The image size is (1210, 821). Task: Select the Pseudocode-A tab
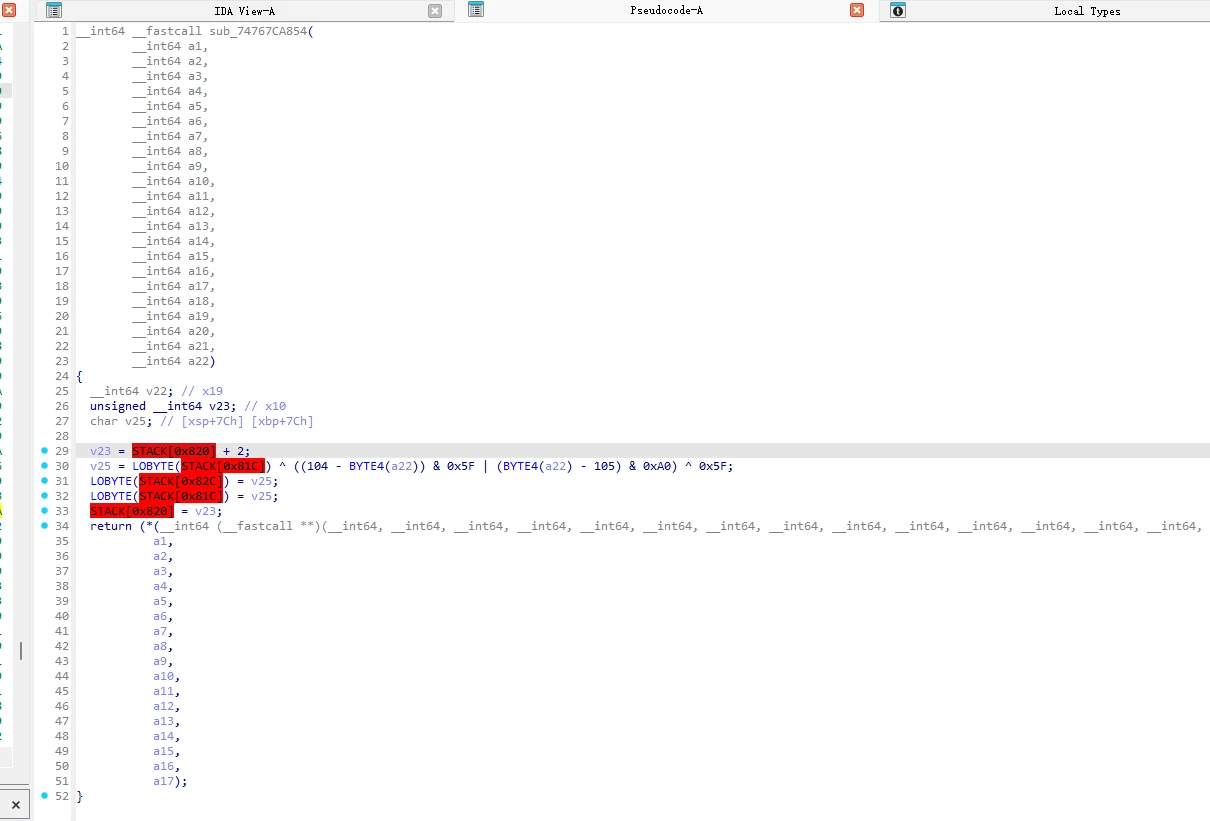coord(666,11)
